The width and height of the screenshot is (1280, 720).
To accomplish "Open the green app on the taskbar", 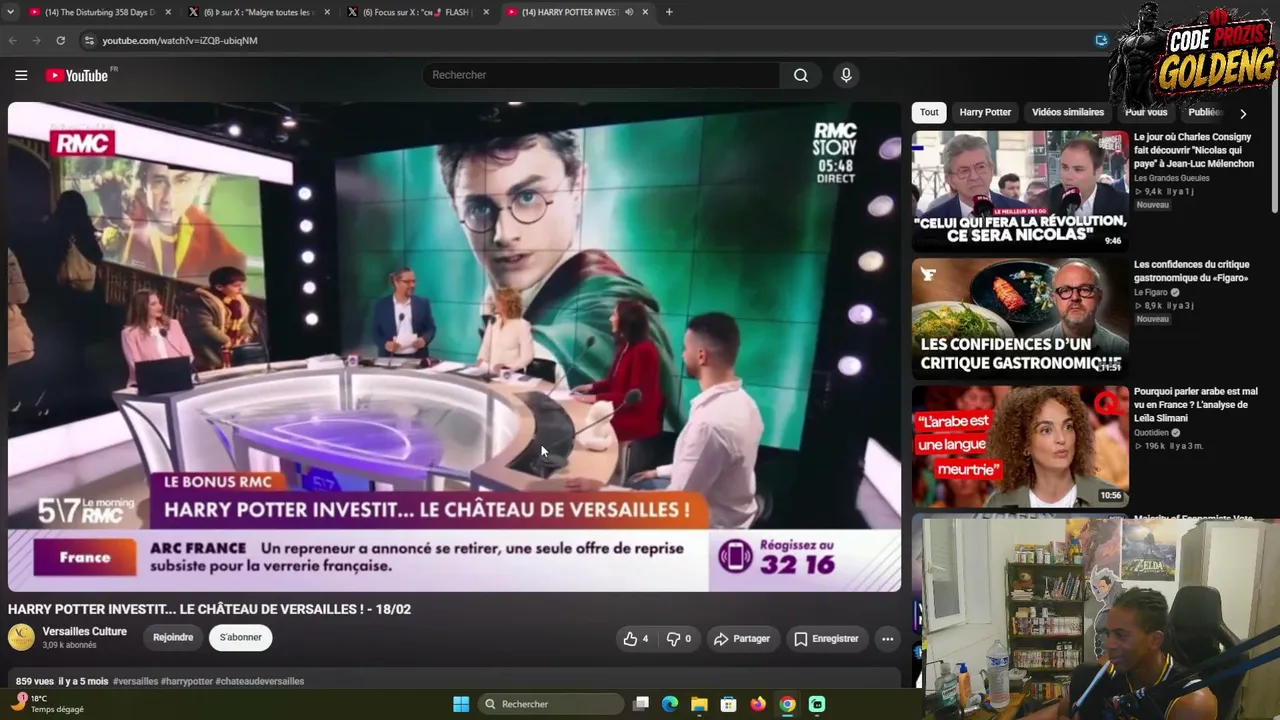I will (817, 704).
